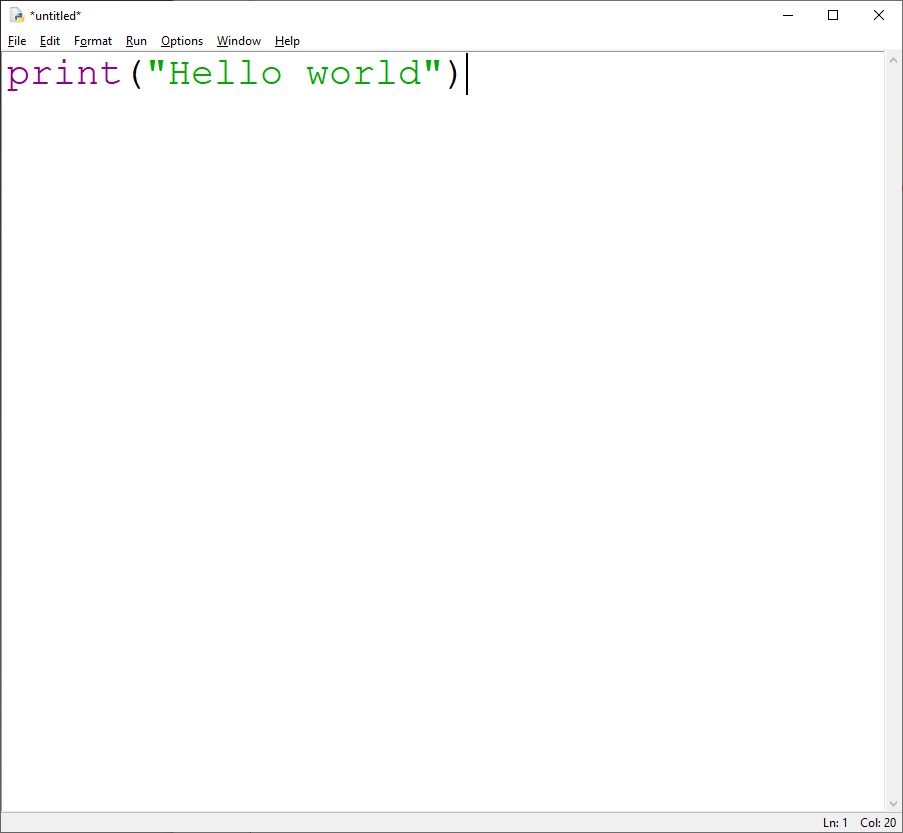This screenshot has height=833, width=903.
Task: Open the File menu
Action: [x=17, y=41]
